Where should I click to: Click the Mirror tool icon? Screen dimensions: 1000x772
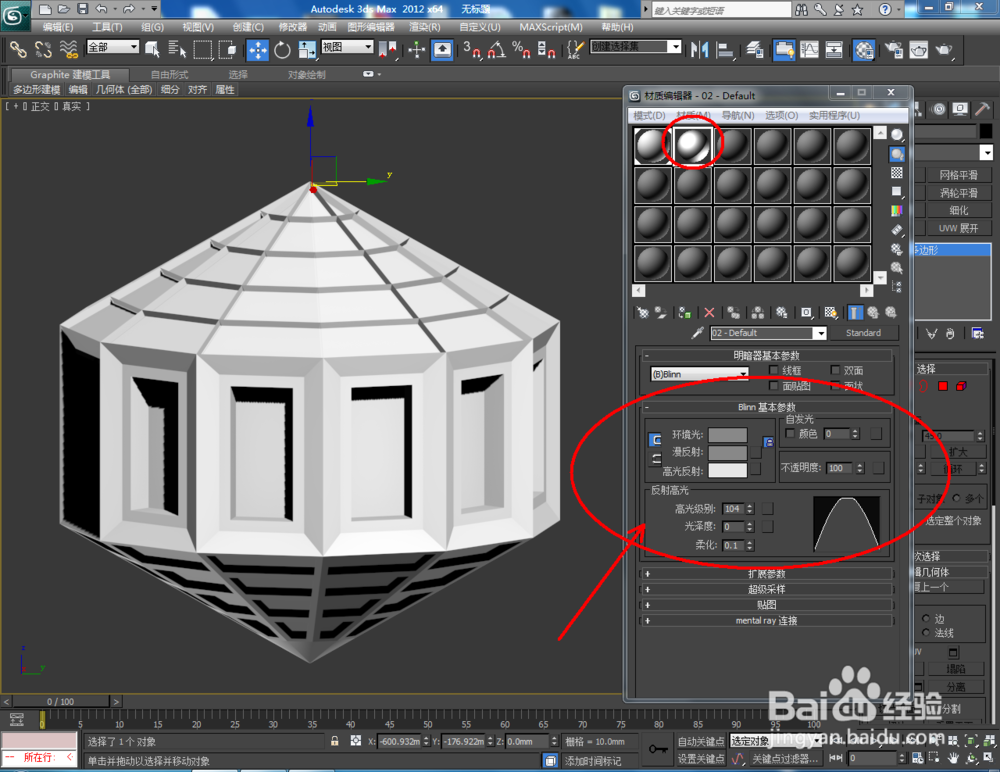click(x=700, y=50)
